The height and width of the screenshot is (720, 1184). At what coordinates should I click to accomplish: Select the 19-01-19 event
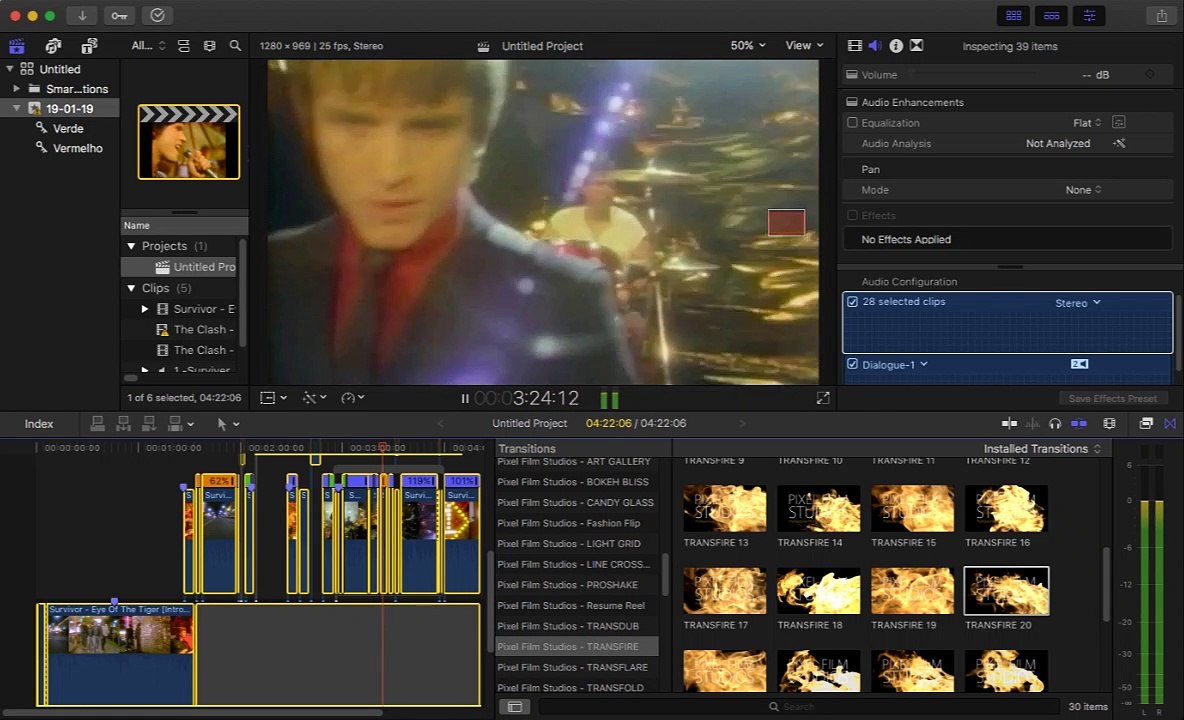pyautogui.click(x=60, y=109)
